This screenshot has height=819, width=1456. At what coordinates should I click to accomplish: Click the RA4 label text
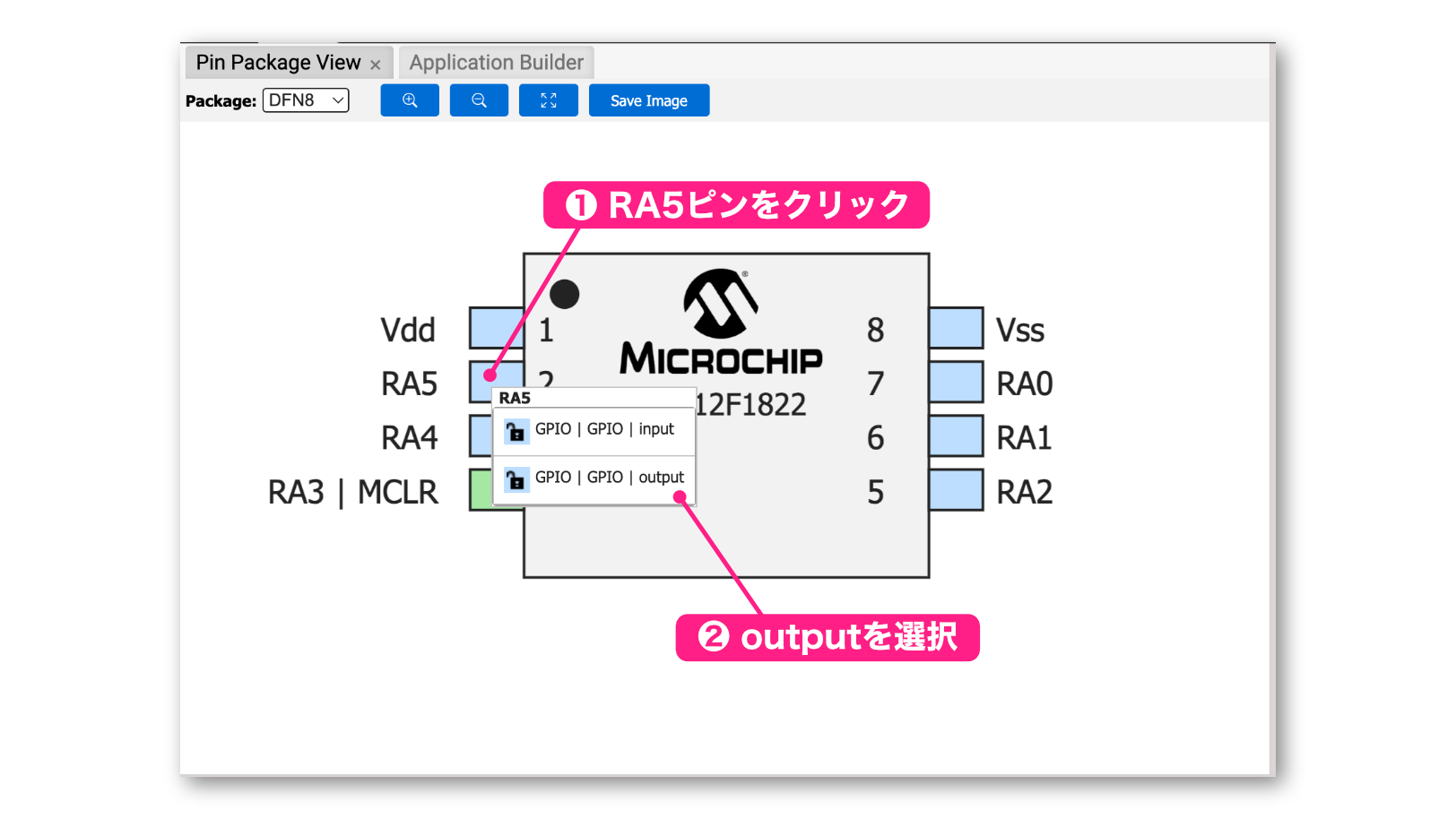pyautogui.click(x=410, y=437)
